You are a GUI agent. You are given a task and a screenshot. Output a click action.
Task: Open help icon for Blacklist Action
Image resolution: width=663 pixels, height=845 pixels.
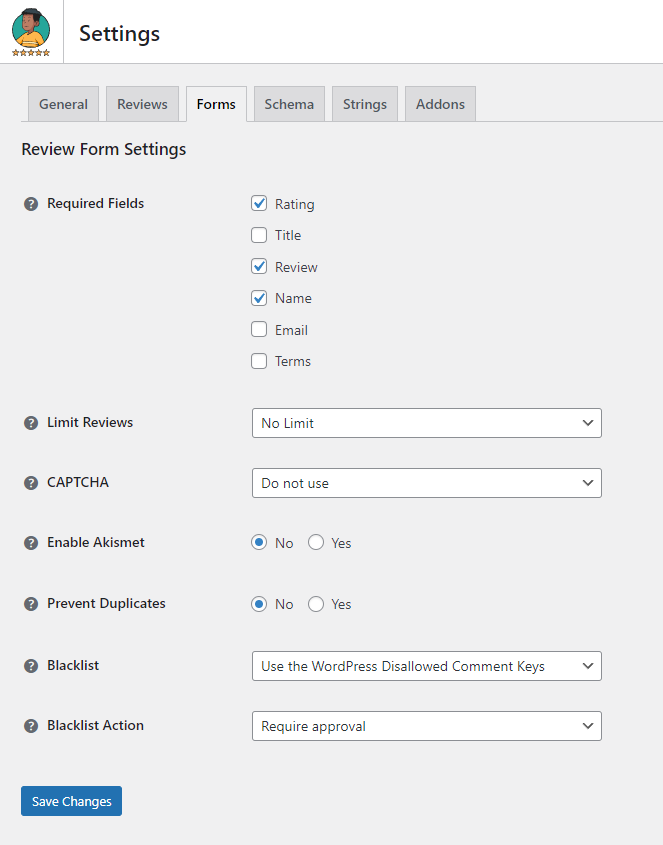31,726
